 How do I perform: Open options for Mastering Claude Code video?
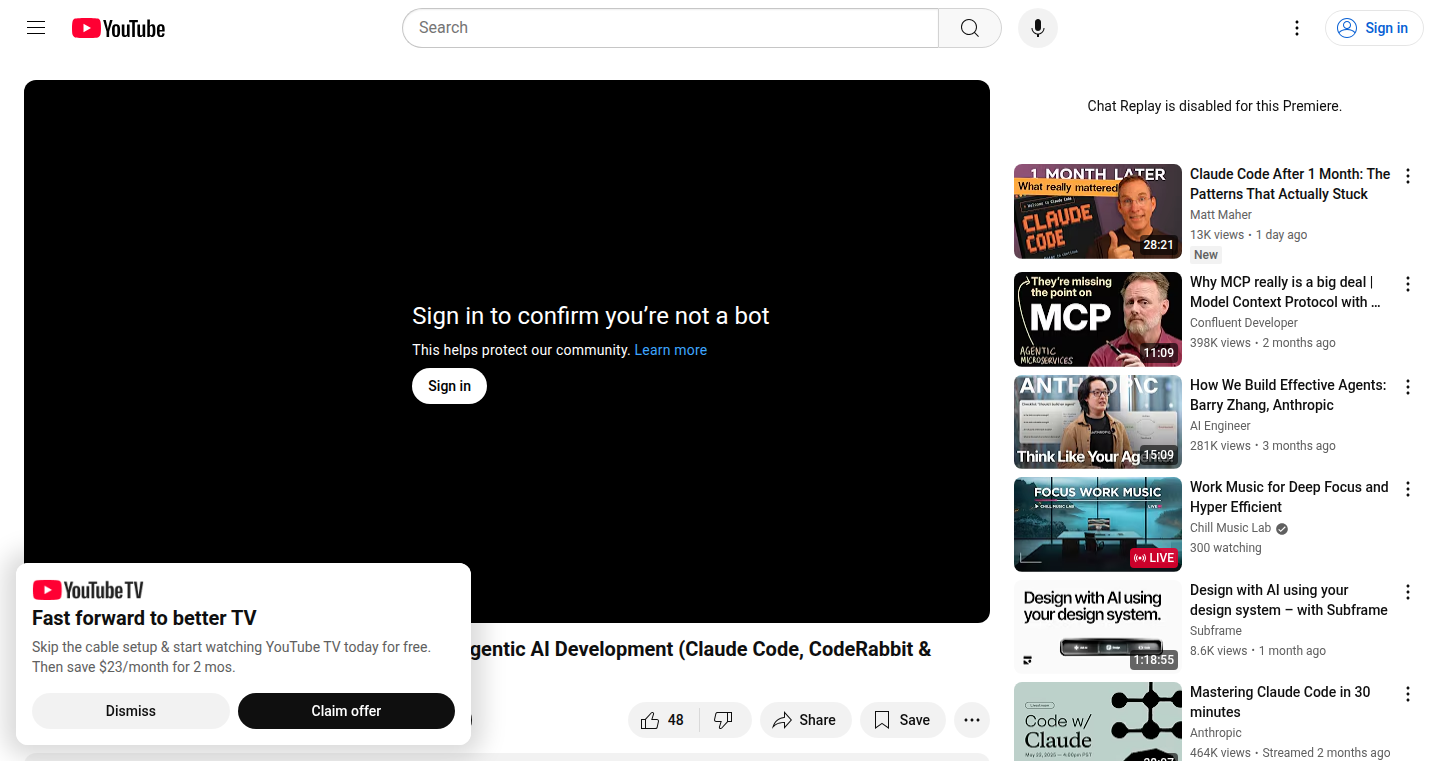[1408, 694]
